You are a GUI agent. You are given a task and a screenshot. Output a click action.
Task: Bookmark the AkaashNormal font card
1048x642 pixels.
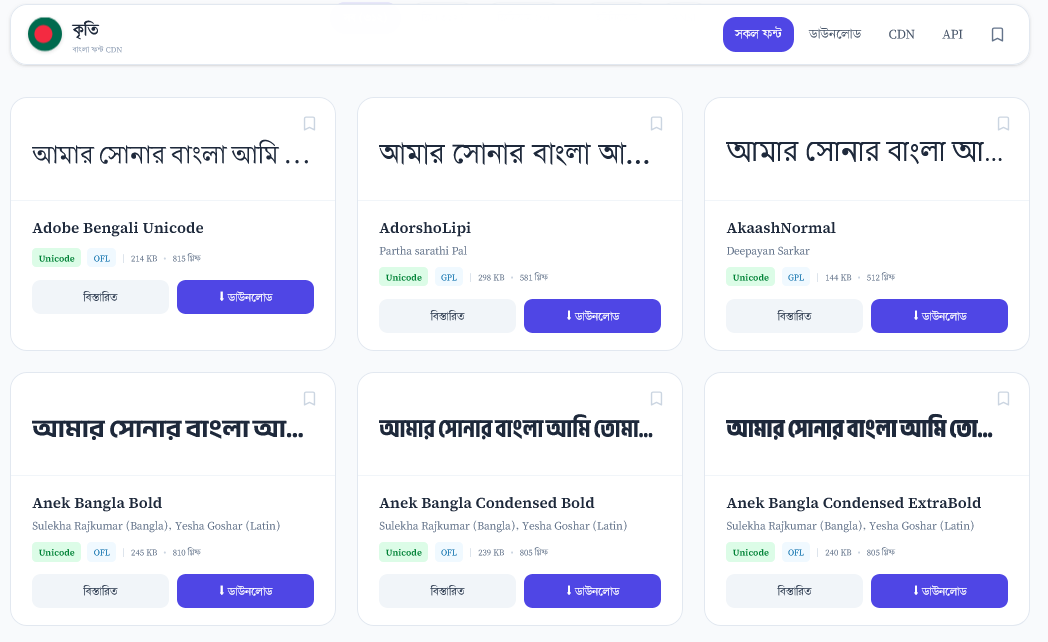tap(1003, 123)
